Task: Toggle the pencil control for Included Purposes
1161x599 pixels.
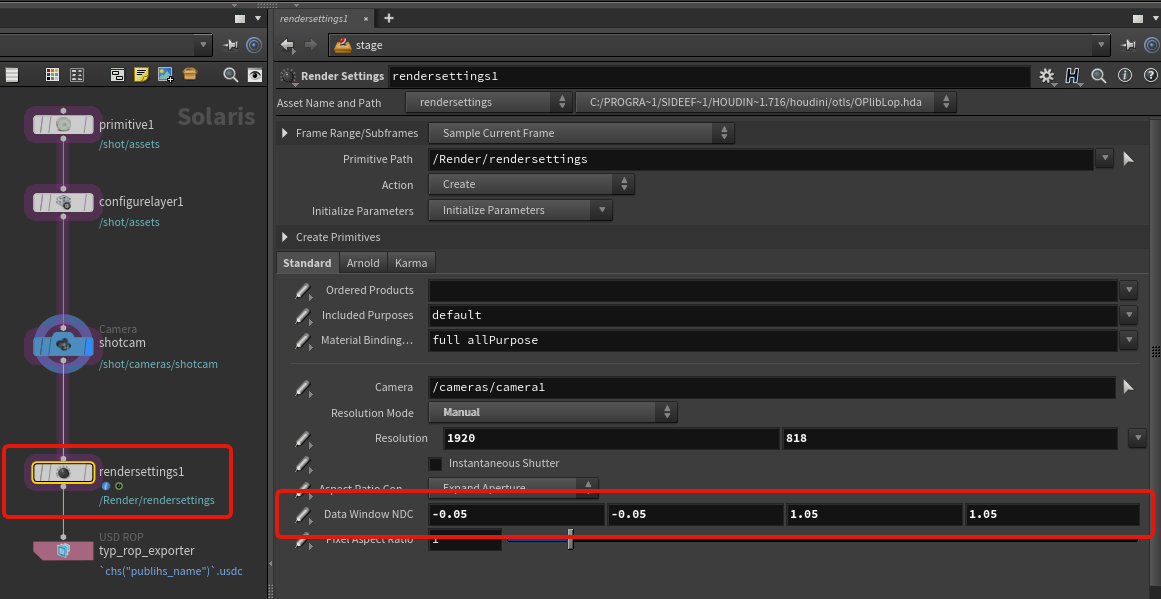Action: tap(302, 316)
